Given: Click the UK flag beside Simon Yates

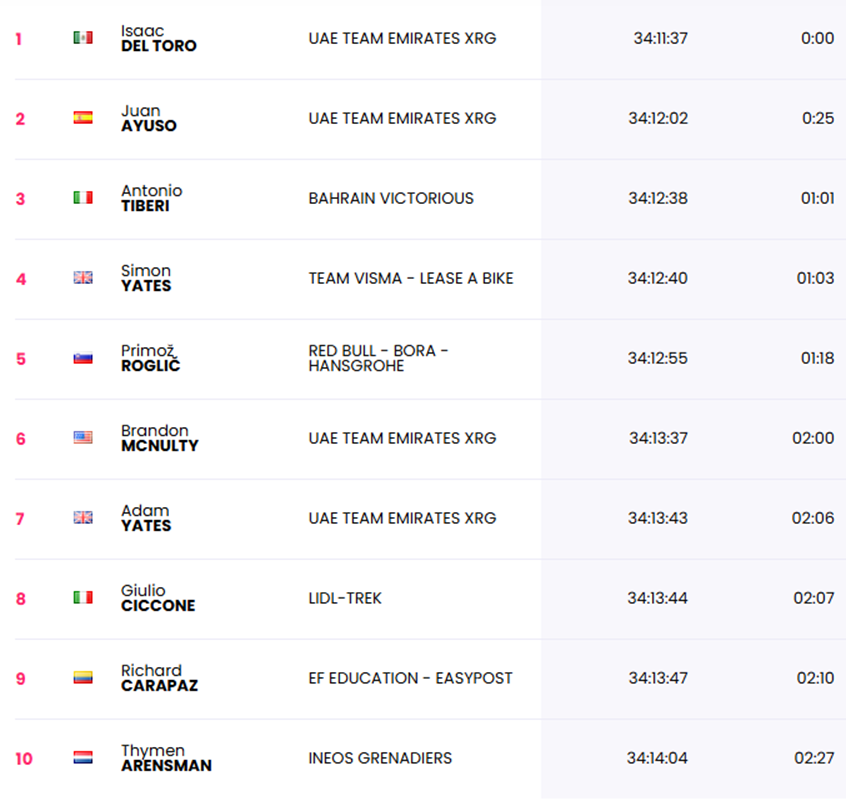Looking at the screenshot, I should pyautogui.click(x=83, y=277).
